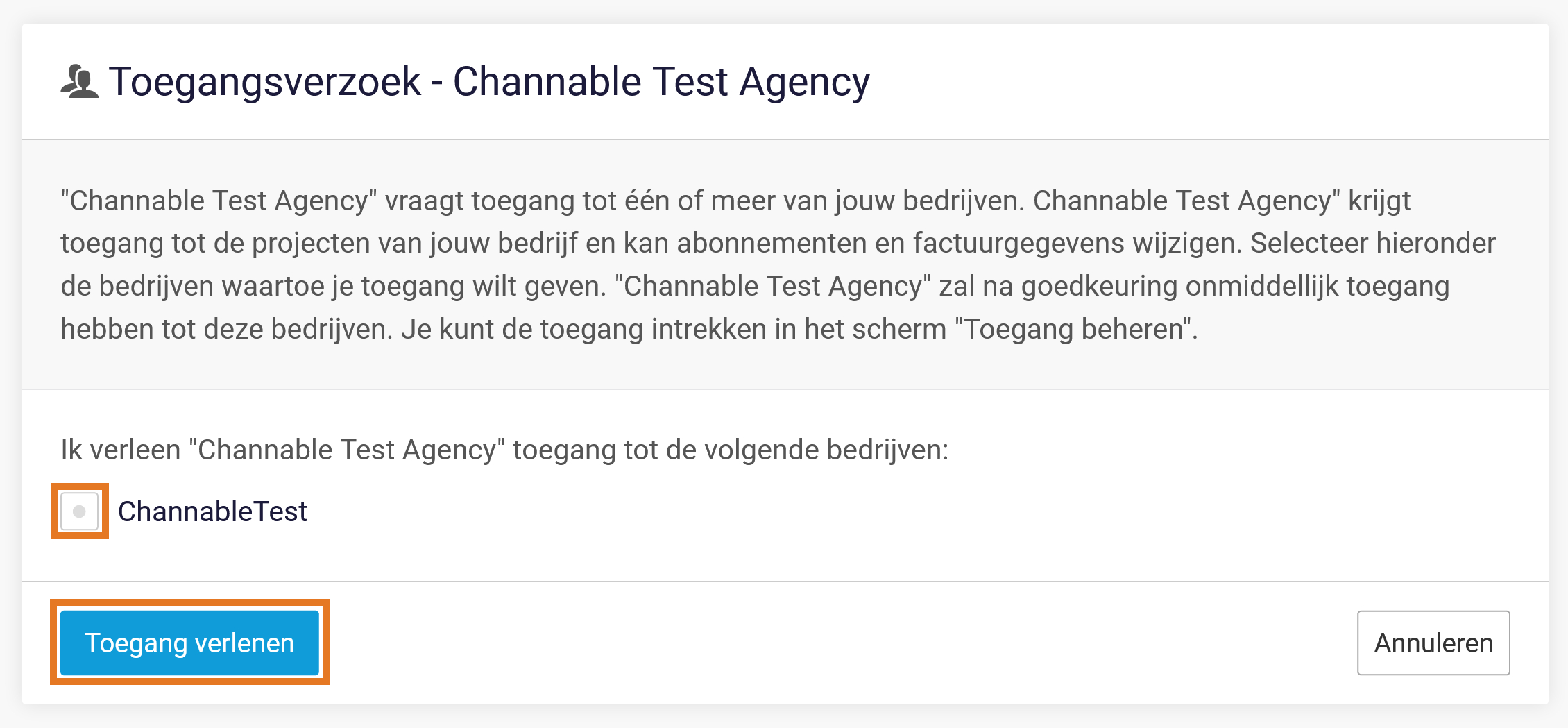Click the explanatory paragraph about access
1568x728 pixels.
pyautogui.click(x=778, y=264)
